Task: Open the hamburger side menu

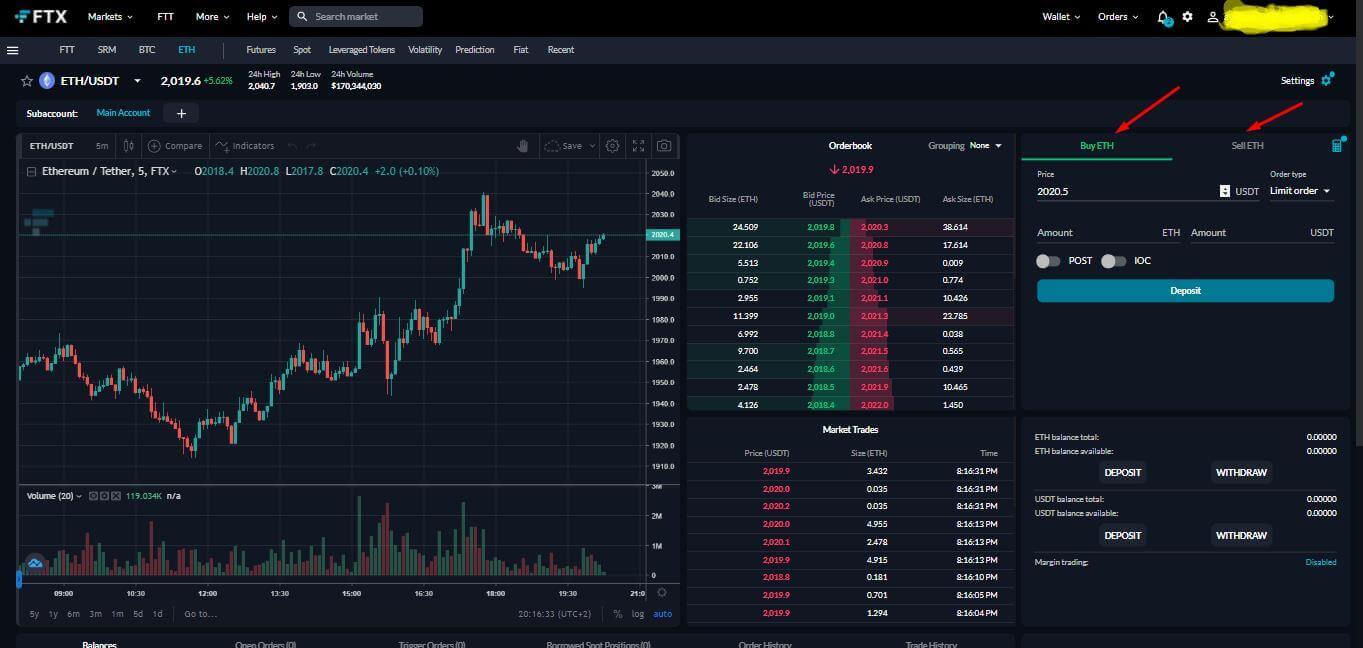Action: click(13, 50)
